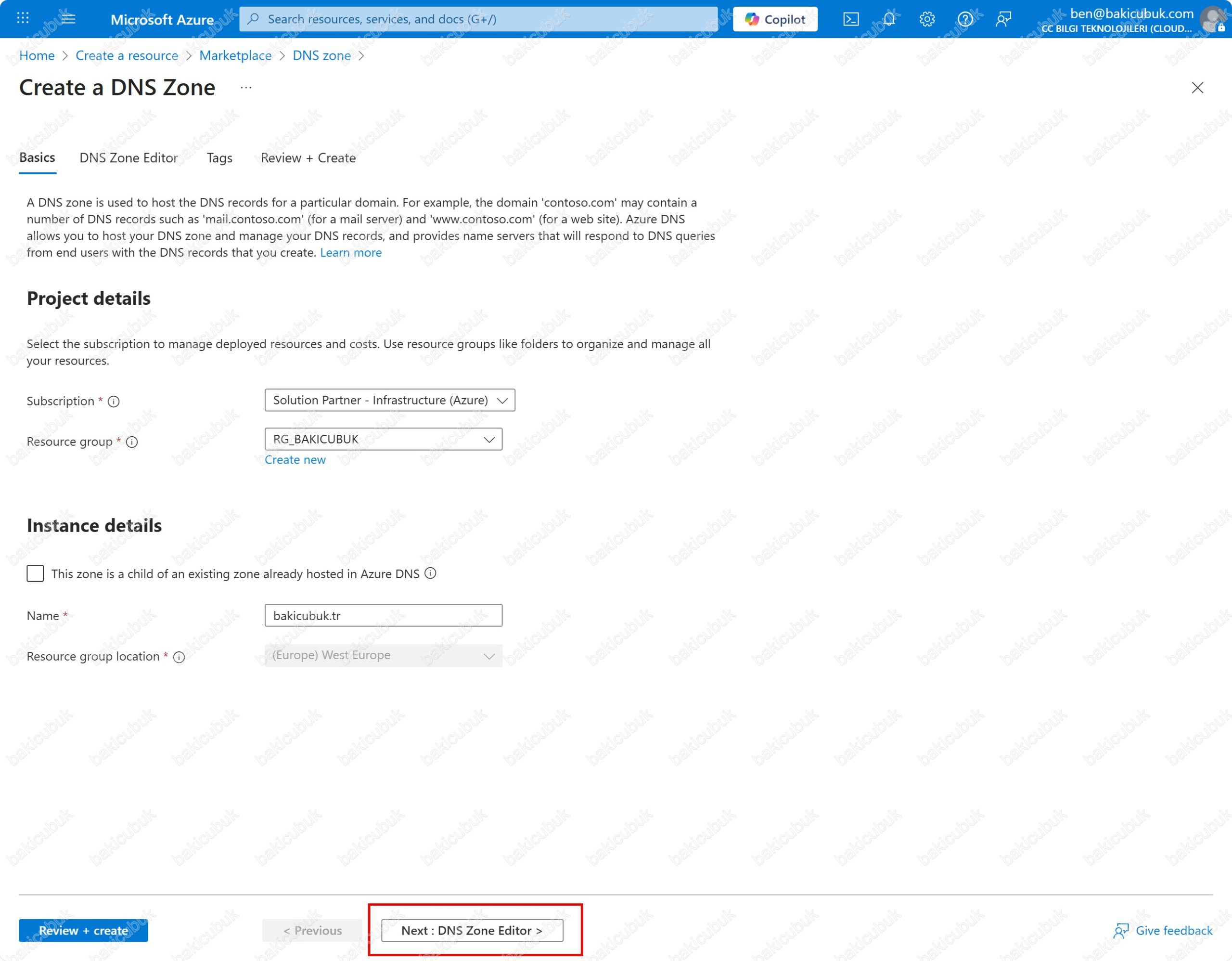Image resolution: width=1232 pixels, height=961 pixels.
Task: Open the Help question mark icon
Action: pos(964,19)
